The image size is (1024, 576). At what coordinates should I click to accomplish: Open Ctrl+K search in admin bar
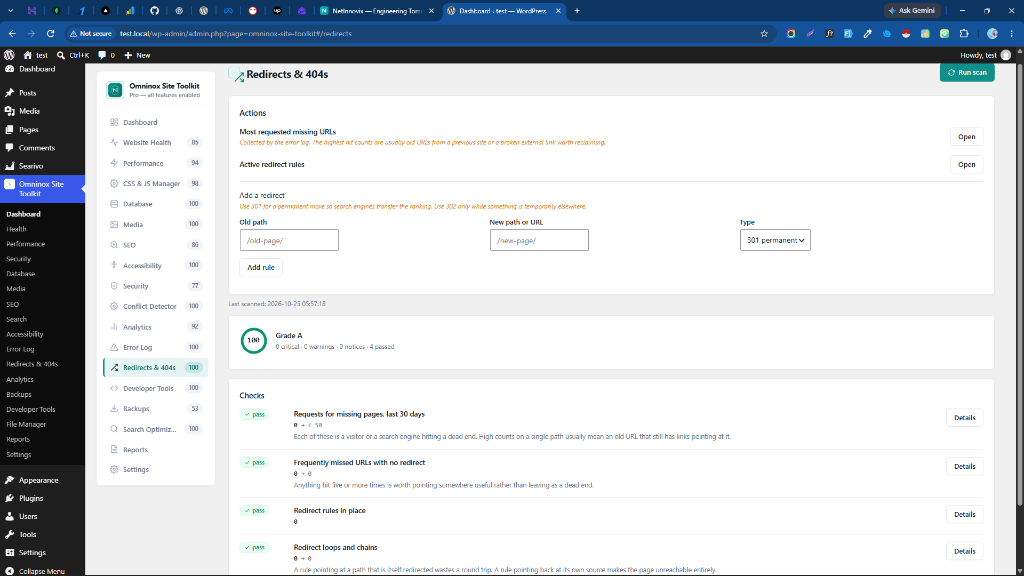[x=72, y=55]
